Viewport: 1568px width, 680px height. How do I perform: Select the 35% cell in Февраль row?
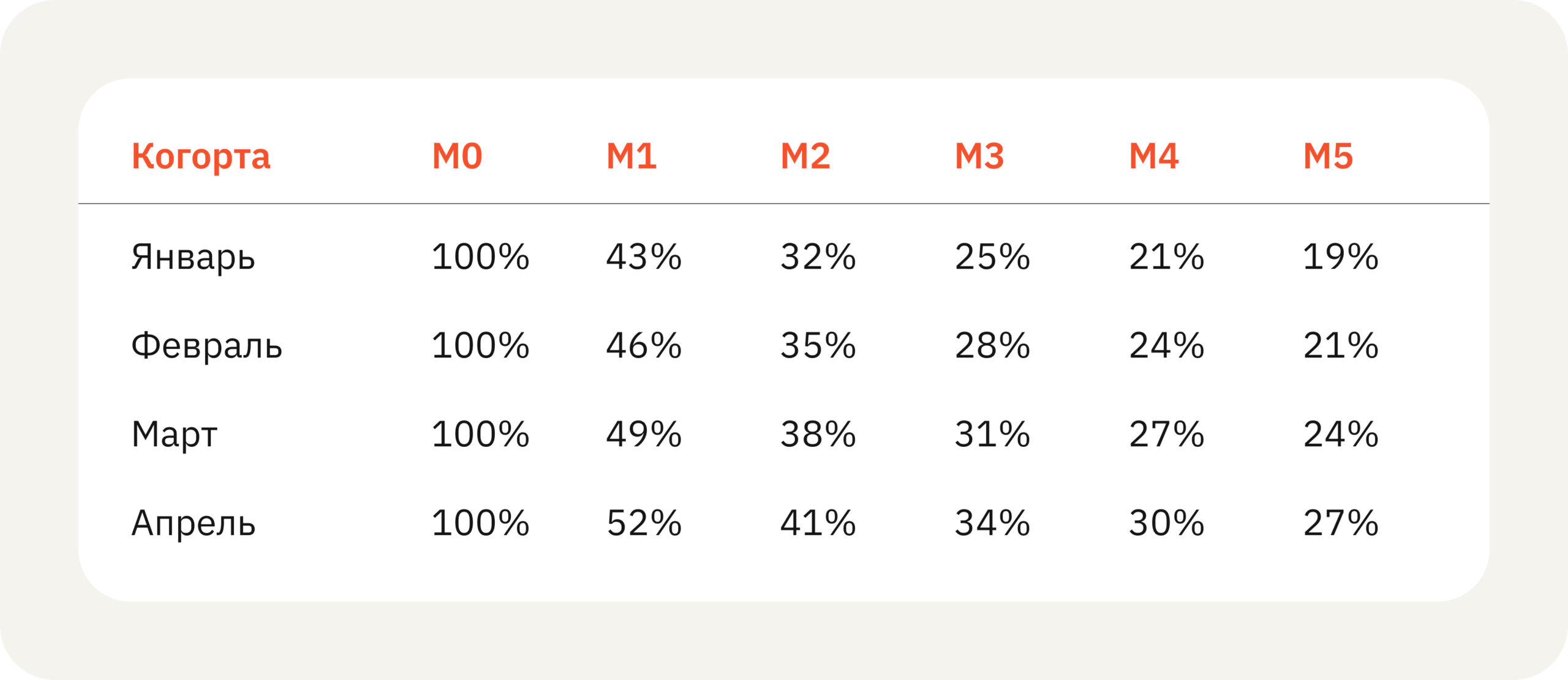point(818,345)
